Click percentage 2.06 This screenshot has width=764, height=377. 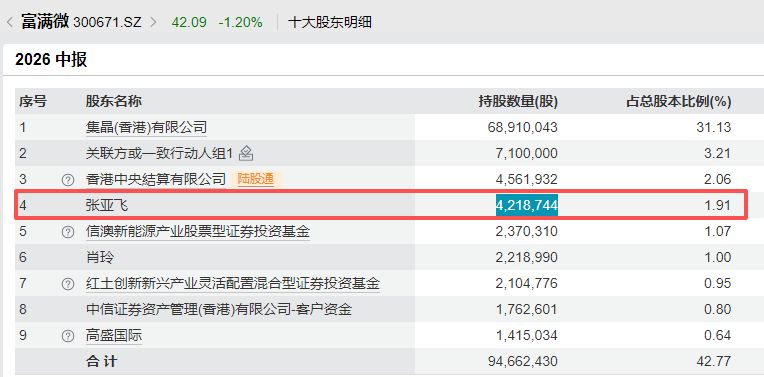(718, 180)
